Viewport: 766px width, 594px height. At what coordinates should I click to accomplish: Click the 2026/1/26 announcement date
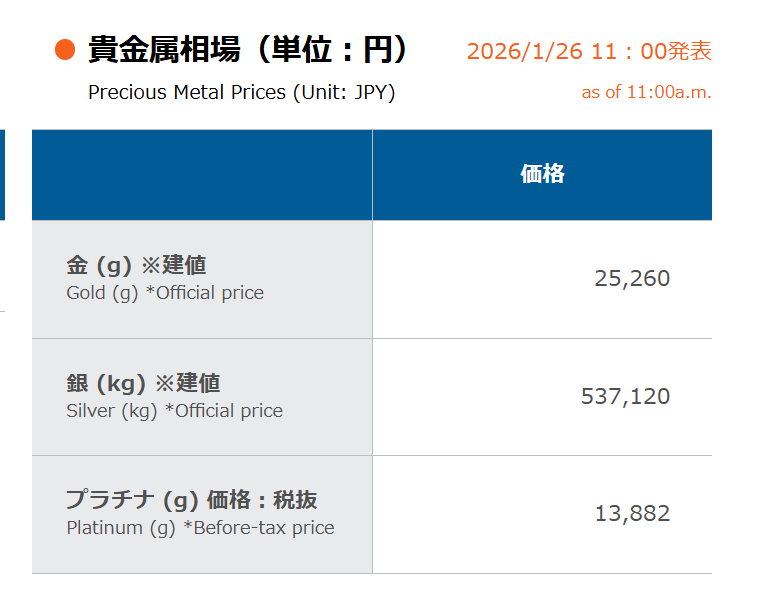[x=524, y=52]
